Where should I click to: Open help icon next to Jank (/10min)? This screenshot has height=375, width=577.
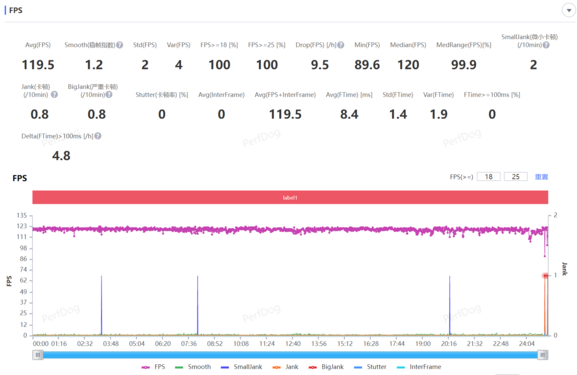click(54, 95)
